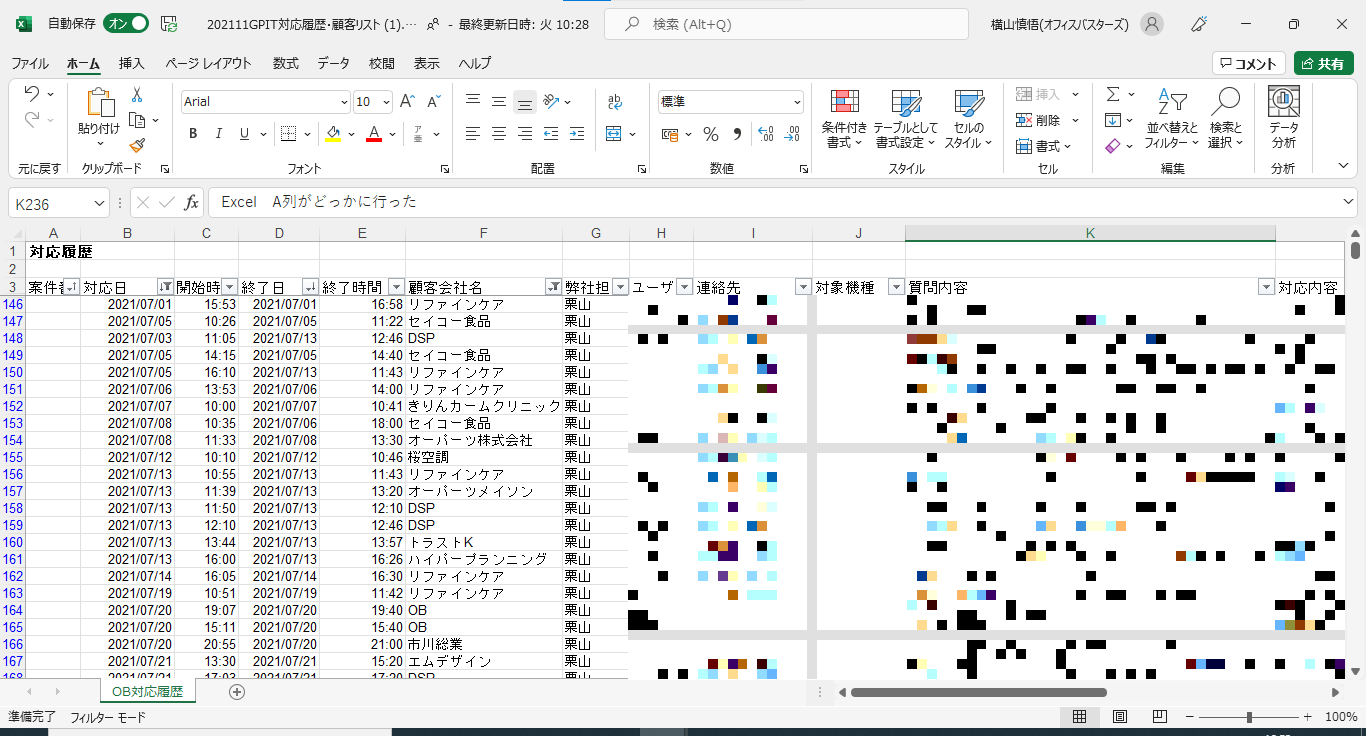Switch to the データ ribbon tab
1366x736 pixels.
(334, 63)
